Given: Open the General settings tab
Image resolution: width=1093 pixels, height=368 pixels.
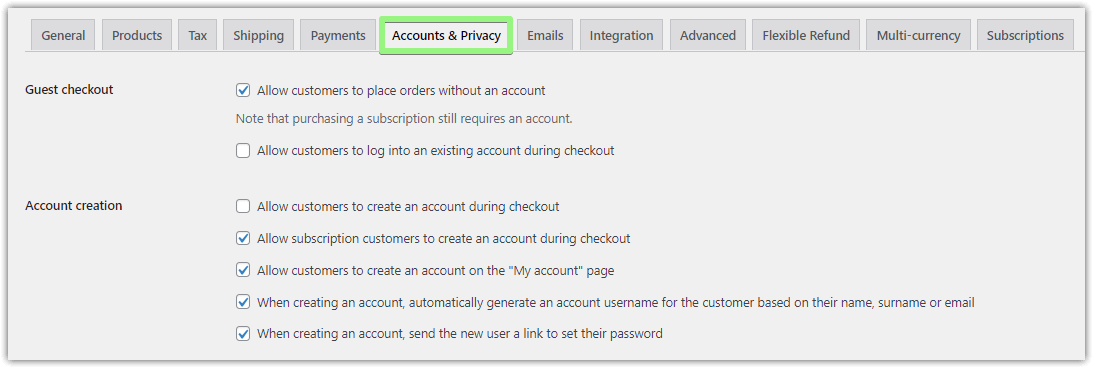Looking at the screenshot, I should click(x=63, y=36).
